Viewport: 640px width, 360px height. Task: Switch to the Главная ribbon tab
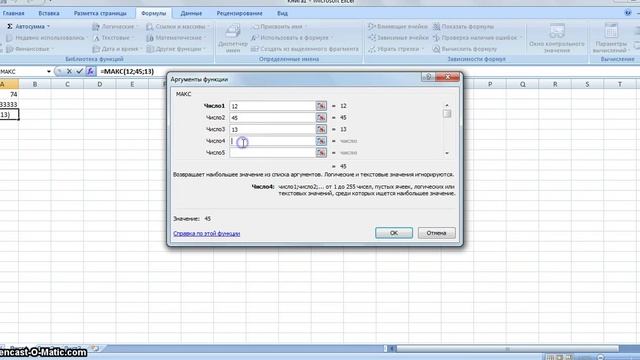coord(13,13)
